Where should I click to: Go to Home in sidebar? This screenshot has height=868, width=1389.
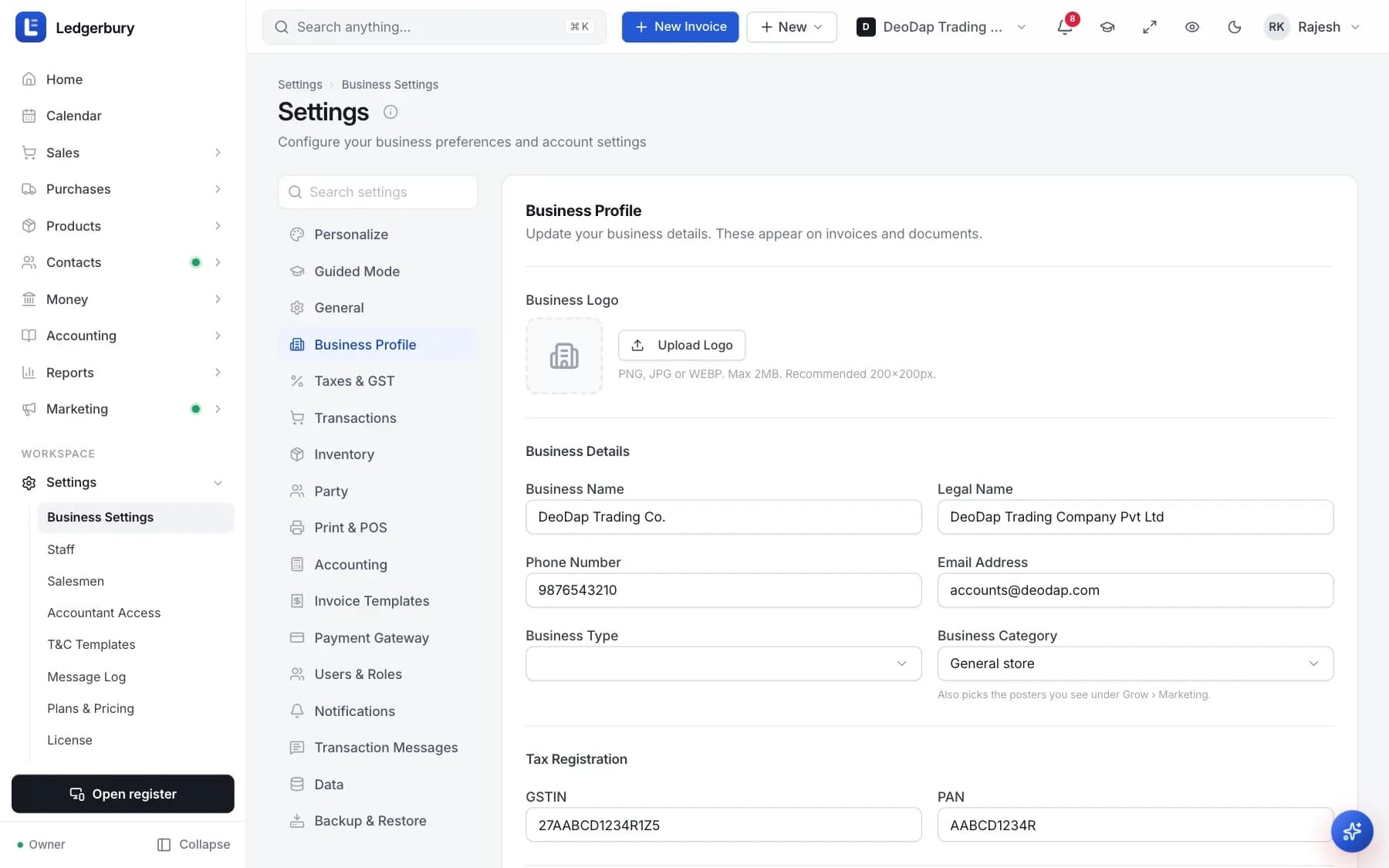[x=123, y=79]
